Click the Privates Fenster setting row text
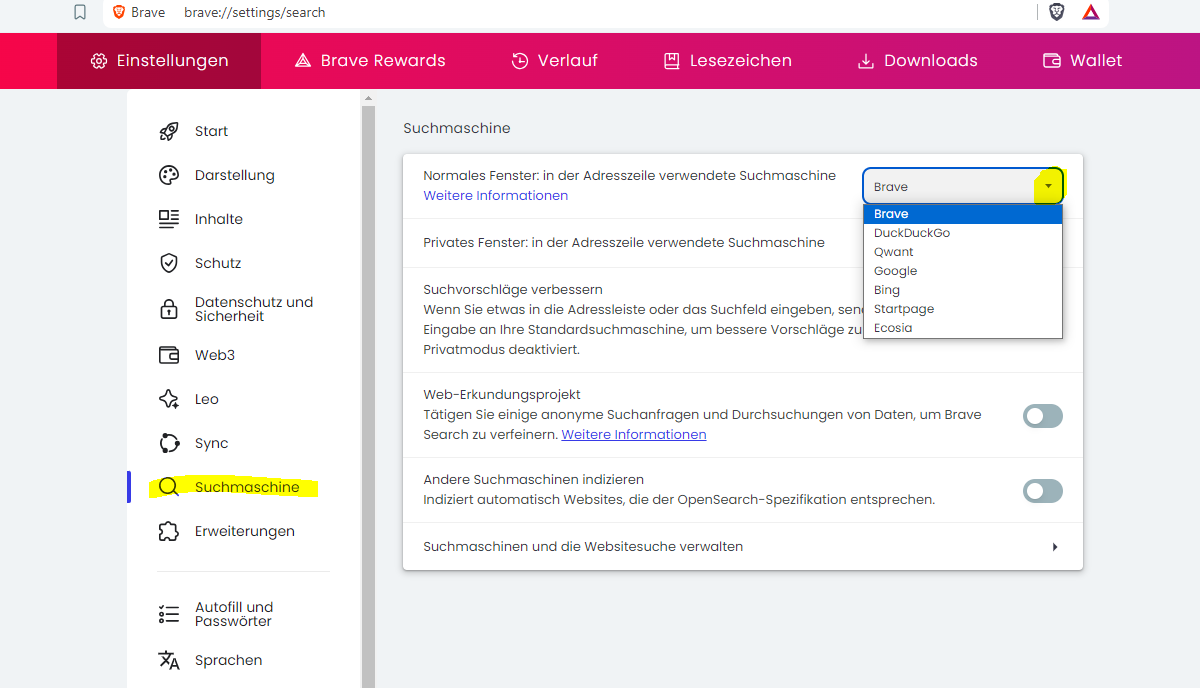 tap(624, 242)
